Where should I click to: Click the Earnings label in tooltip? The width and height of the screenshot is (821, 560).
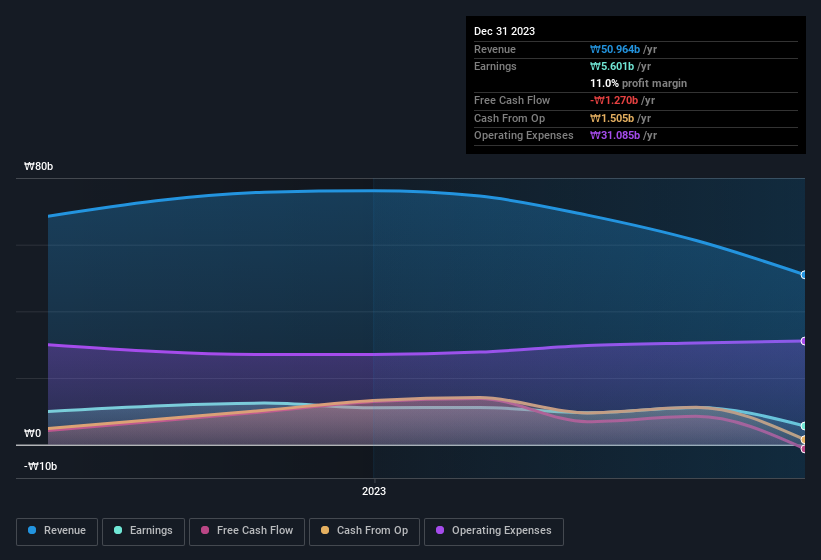tap(495, 66)
